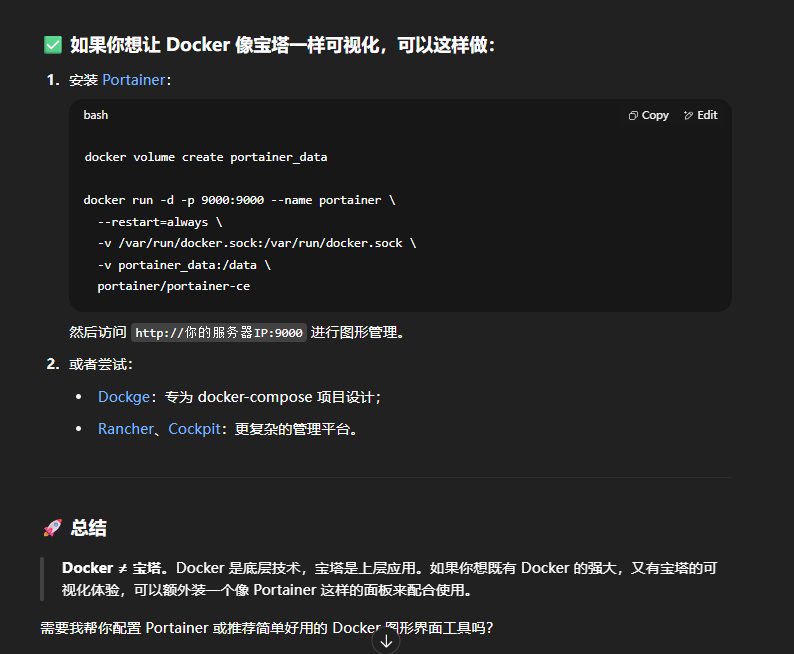Open the Portainer link after 安装

click(x=133, y=80)
